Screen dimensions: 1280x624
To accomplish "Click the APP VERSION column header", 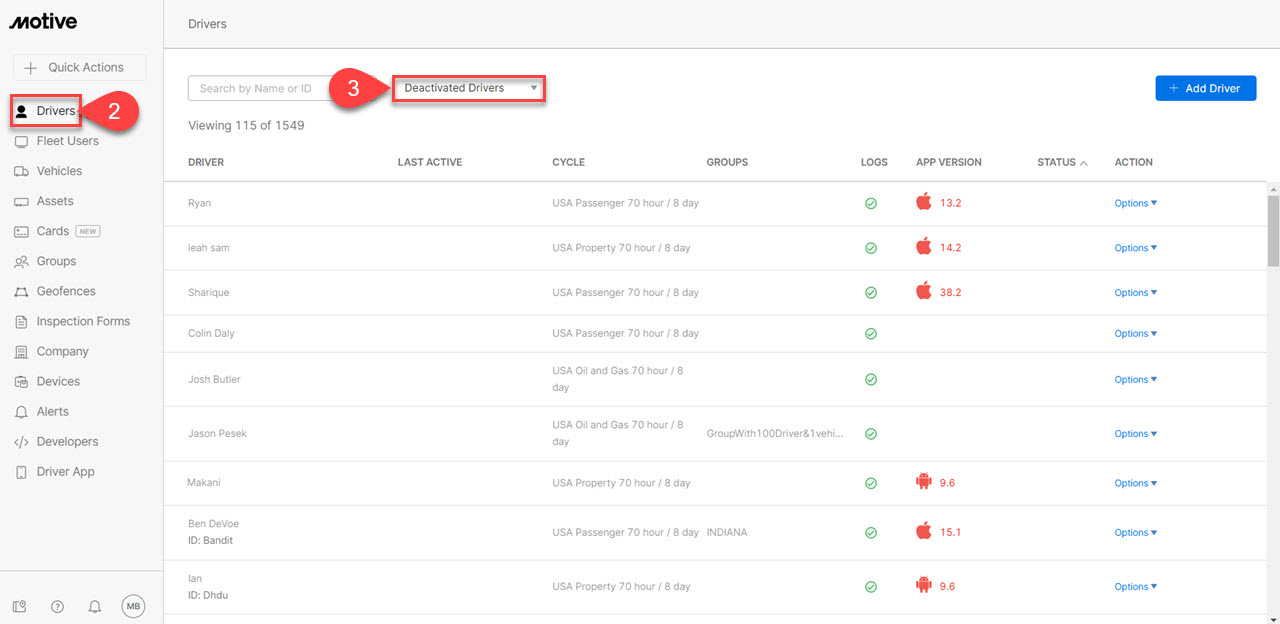I will [949, 162].
